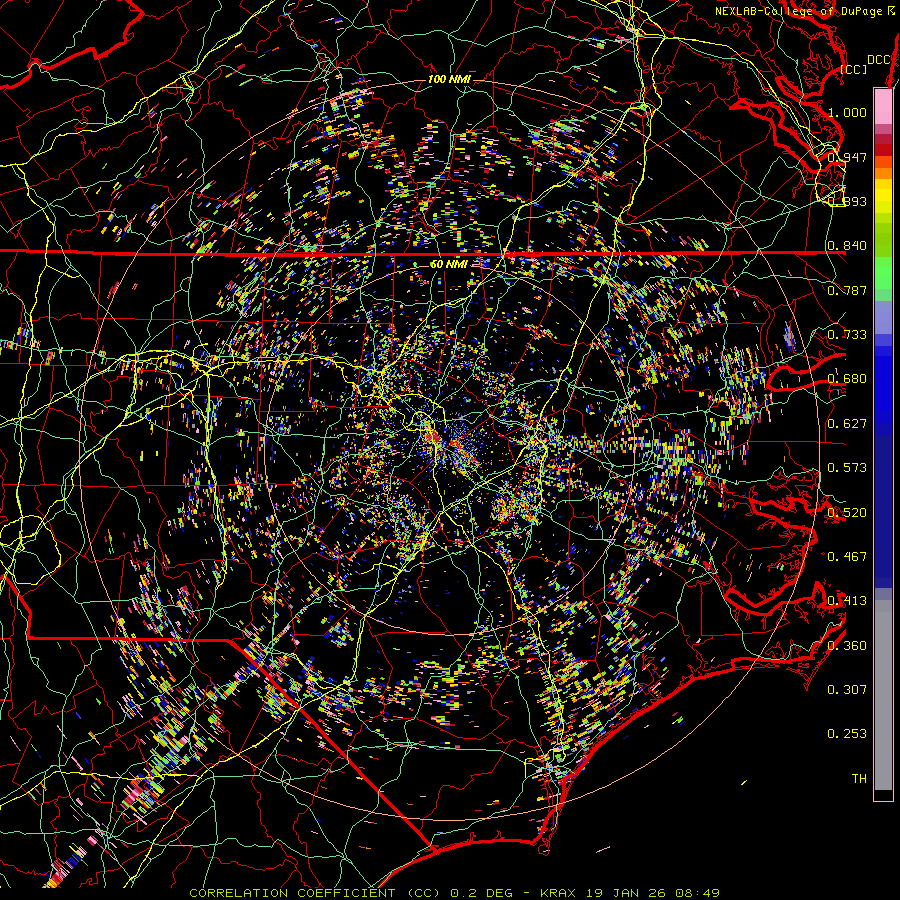Select the 0.520 scale value

click(847, 512)
